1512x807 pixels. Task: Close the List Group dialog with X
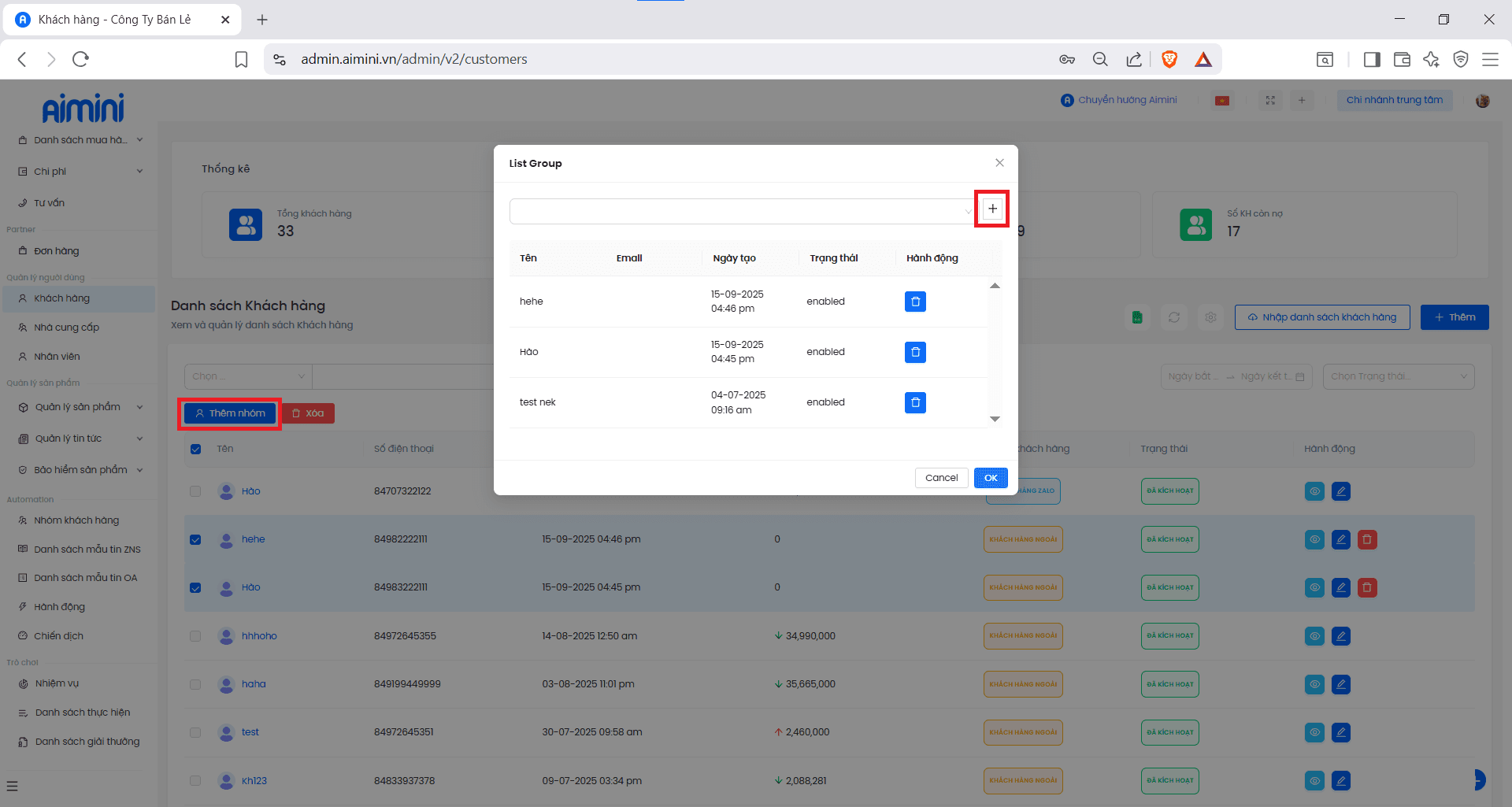(999, 163)
